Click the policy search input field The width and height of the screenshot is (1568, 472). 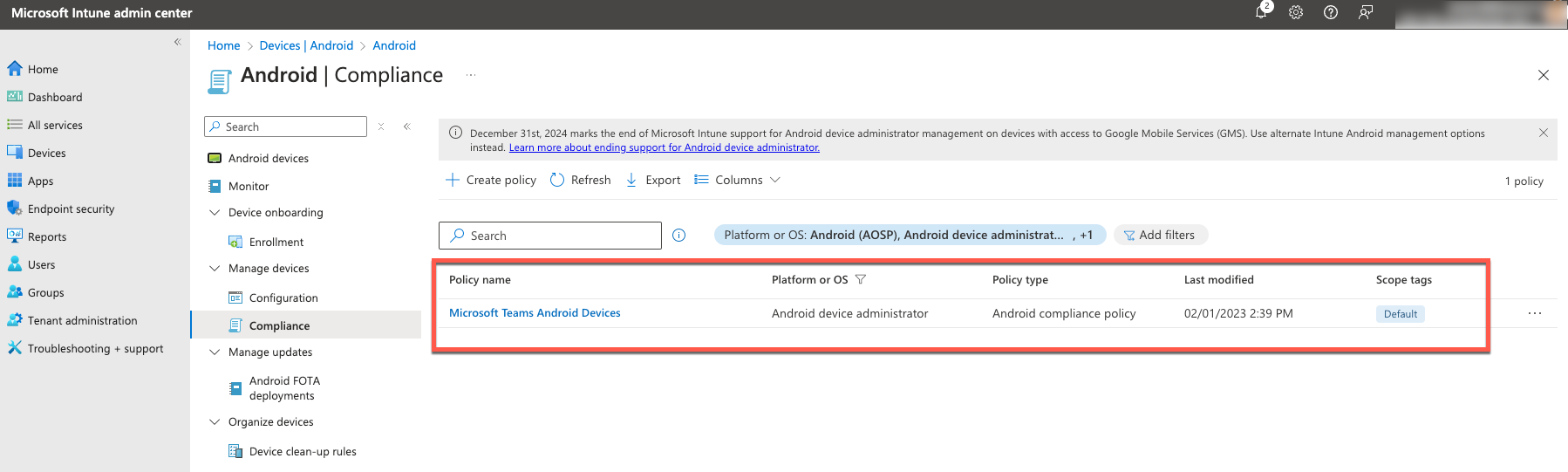pyautogui.click(x=558, y=236)
